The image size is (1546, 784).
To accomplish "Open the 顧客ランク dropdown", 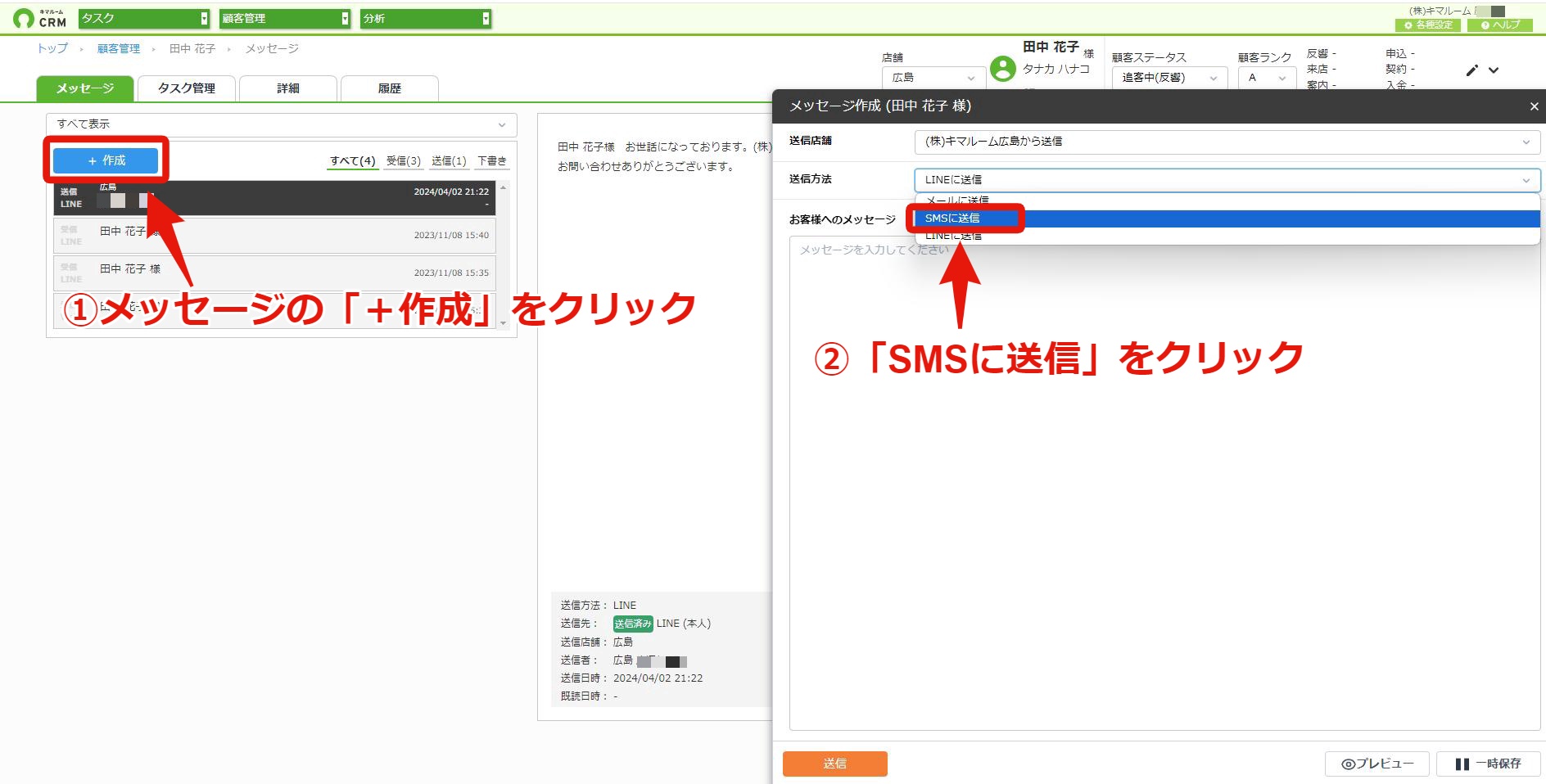I will click(1266, 78).
